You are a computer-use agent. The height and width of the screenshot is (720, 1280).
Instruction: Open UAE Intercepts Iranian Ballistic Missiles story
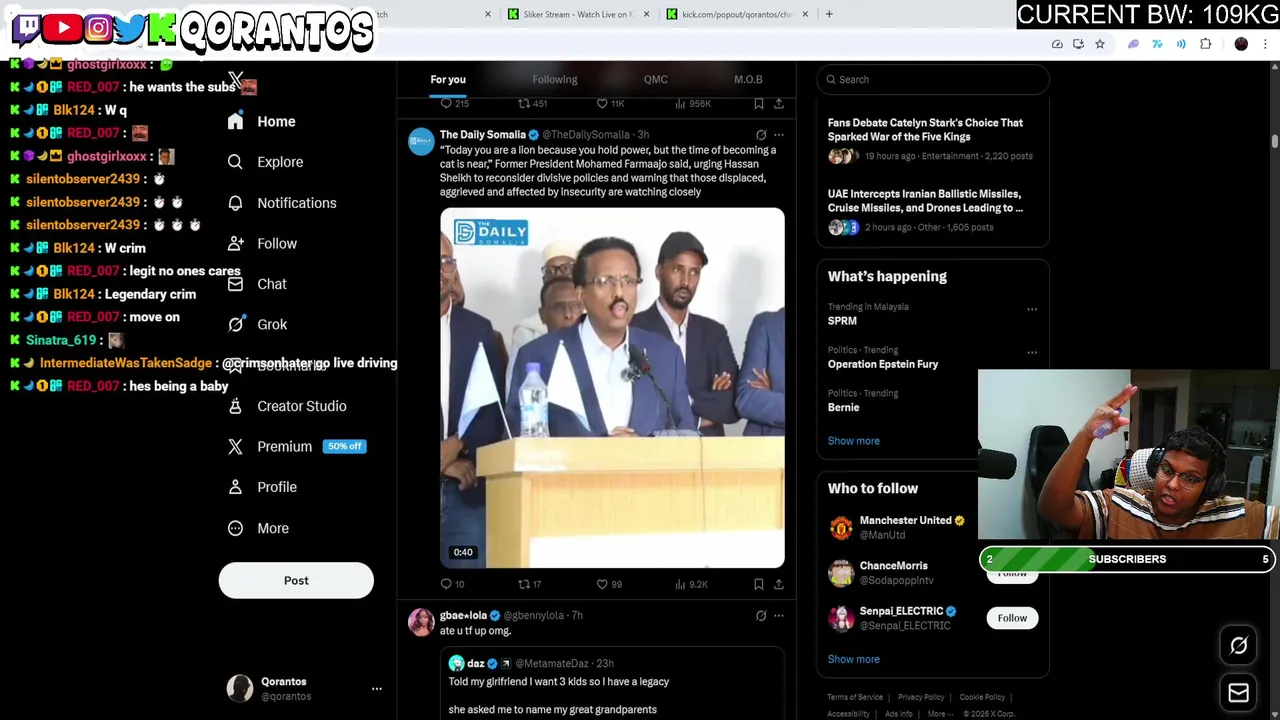click(932, 210)
